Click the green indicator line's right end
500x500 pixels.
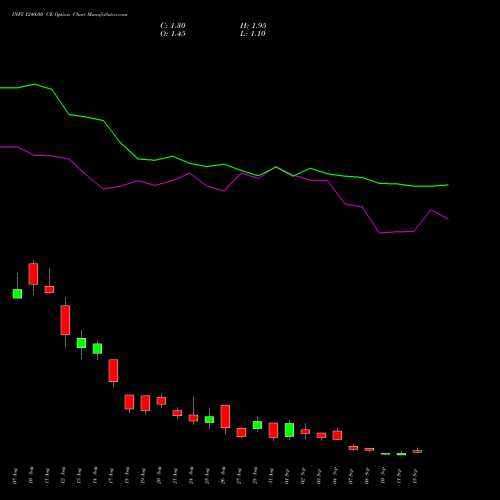[448, 185]
